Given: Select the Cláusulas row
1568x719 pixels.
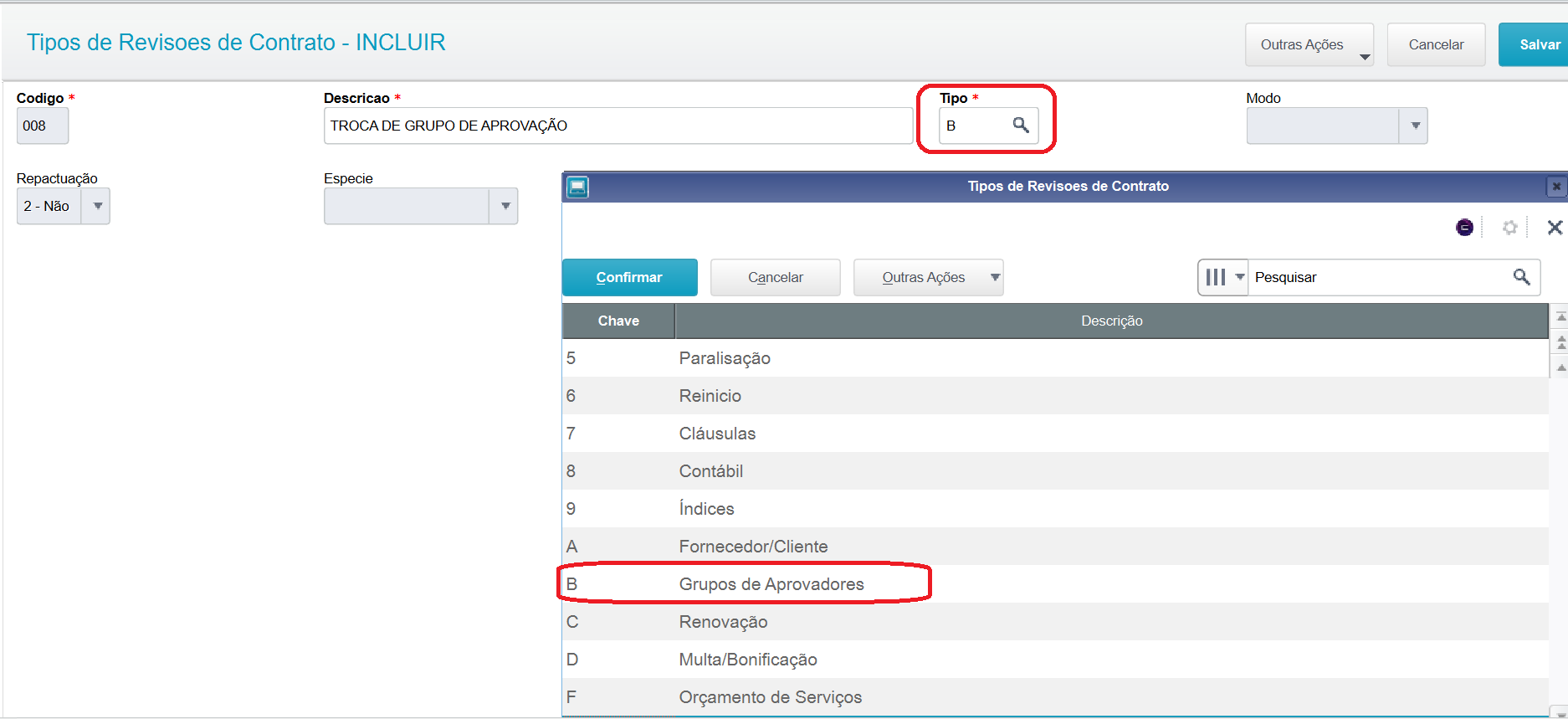Looking at the screenshot, I should pyautogui.click(x=1055, y=434).
